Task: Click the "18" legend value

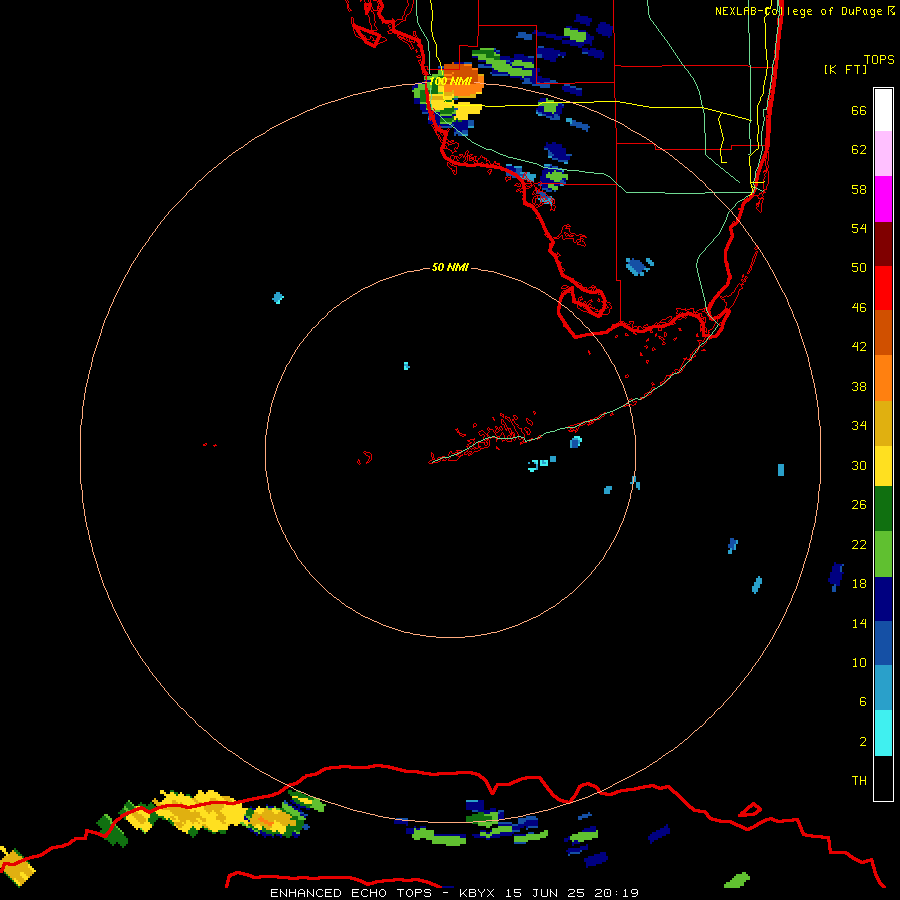Action: [859, 584]
